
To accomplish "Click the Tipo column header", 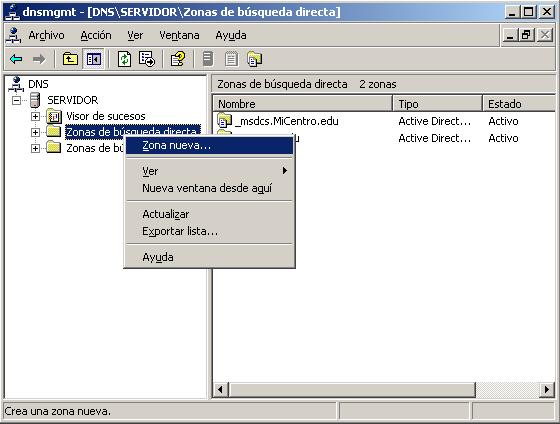I will (x=438, y=104).
